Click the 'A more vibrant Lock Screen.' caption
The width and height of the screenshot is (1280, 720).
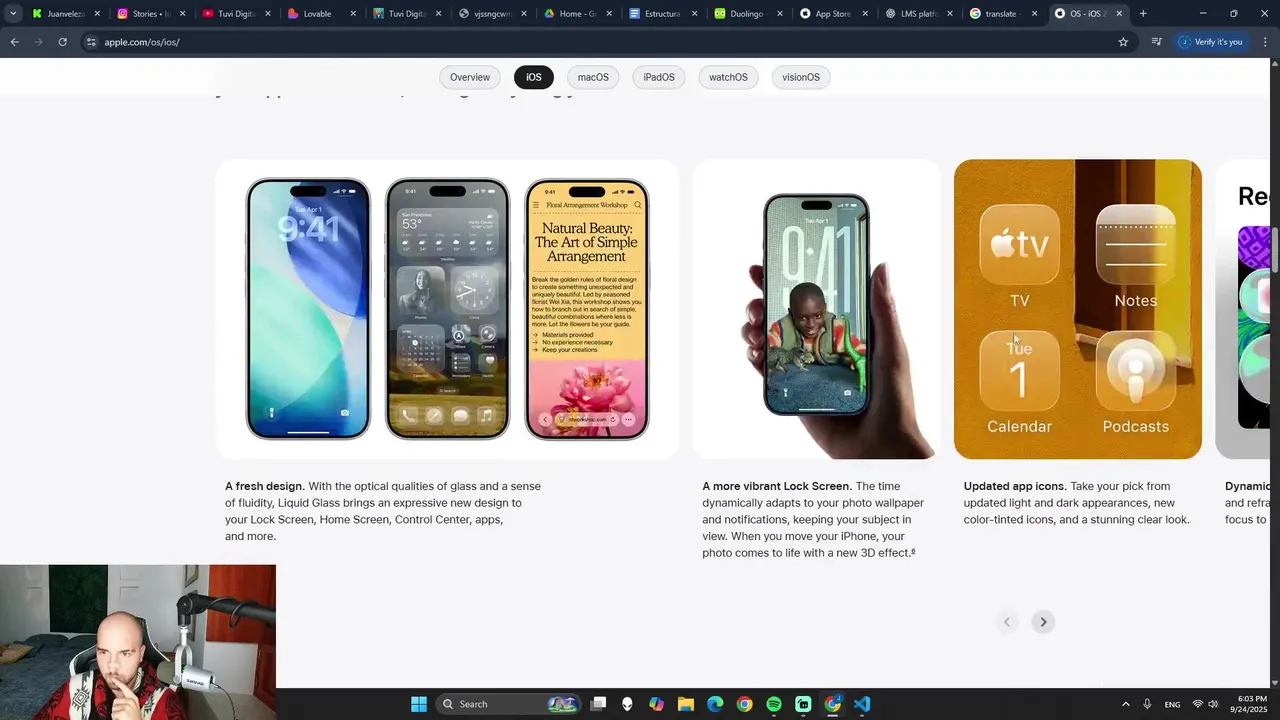pyautogui.click(x=777, y=486)
